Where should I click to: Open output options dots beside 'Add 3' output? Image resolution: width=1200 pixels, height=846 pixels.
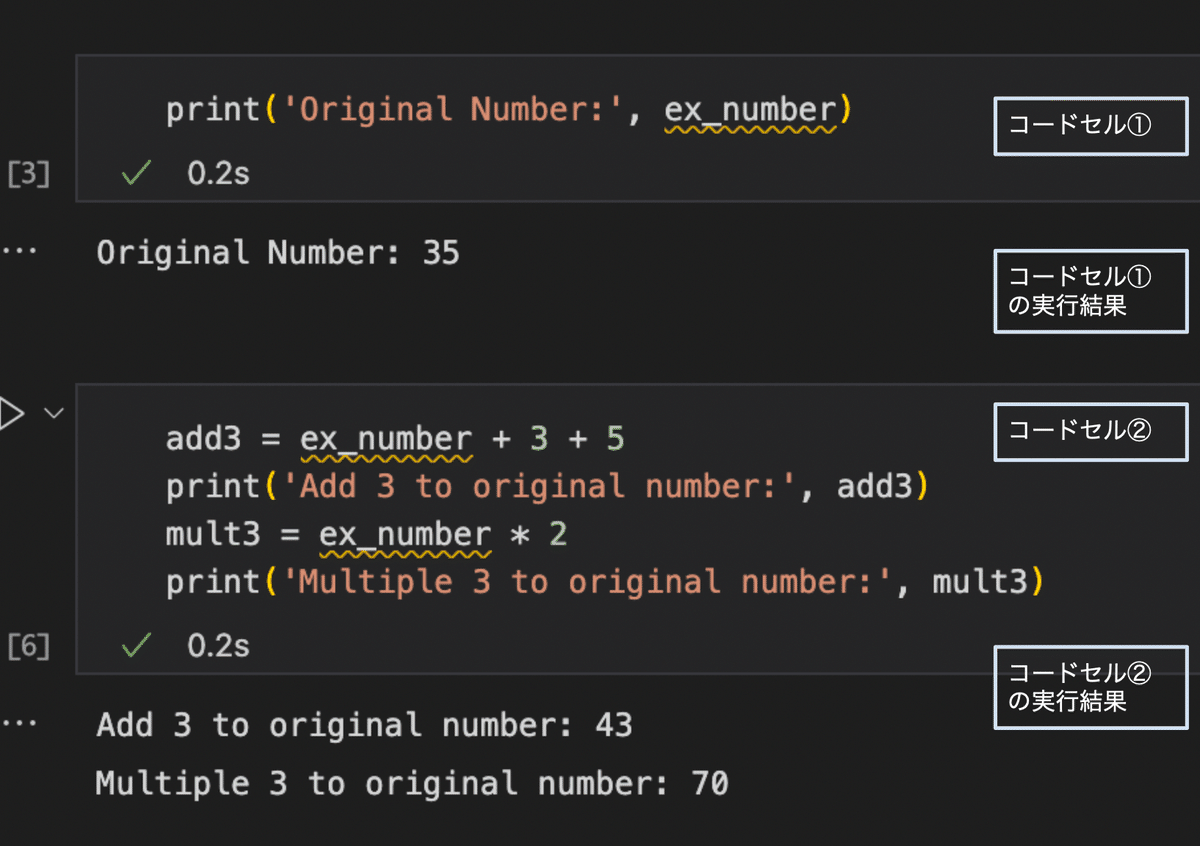18,725
